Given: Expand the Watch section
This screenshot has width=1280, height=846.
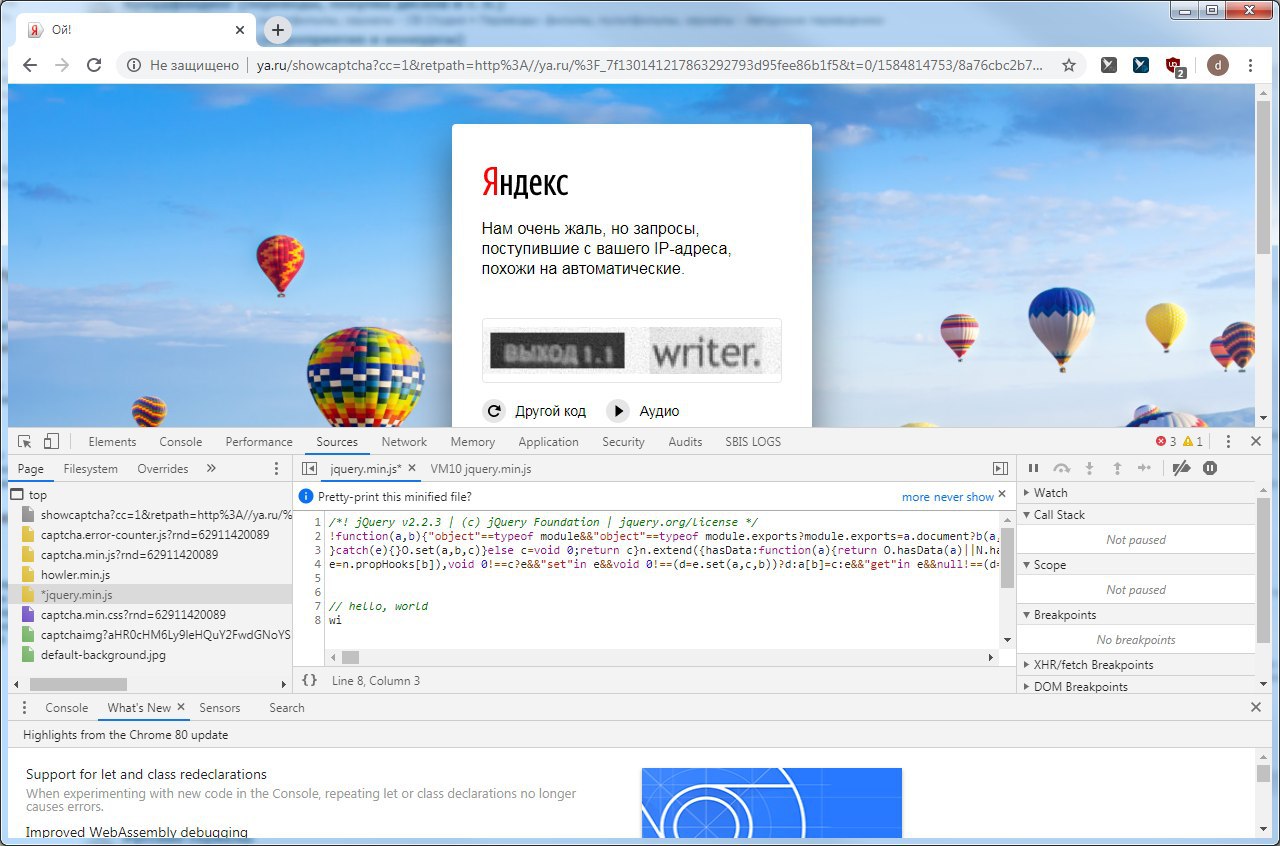Looking at the screenshot, I should click(x=1137, y=492).
